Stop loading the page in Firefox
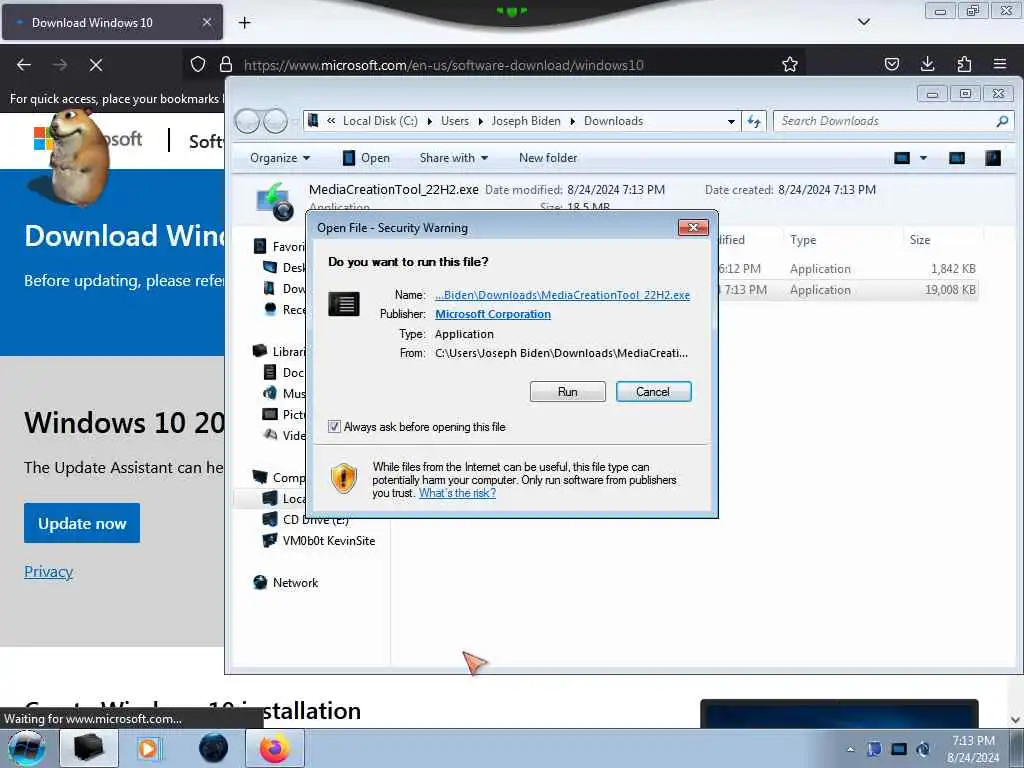 (x=95, y=65)
